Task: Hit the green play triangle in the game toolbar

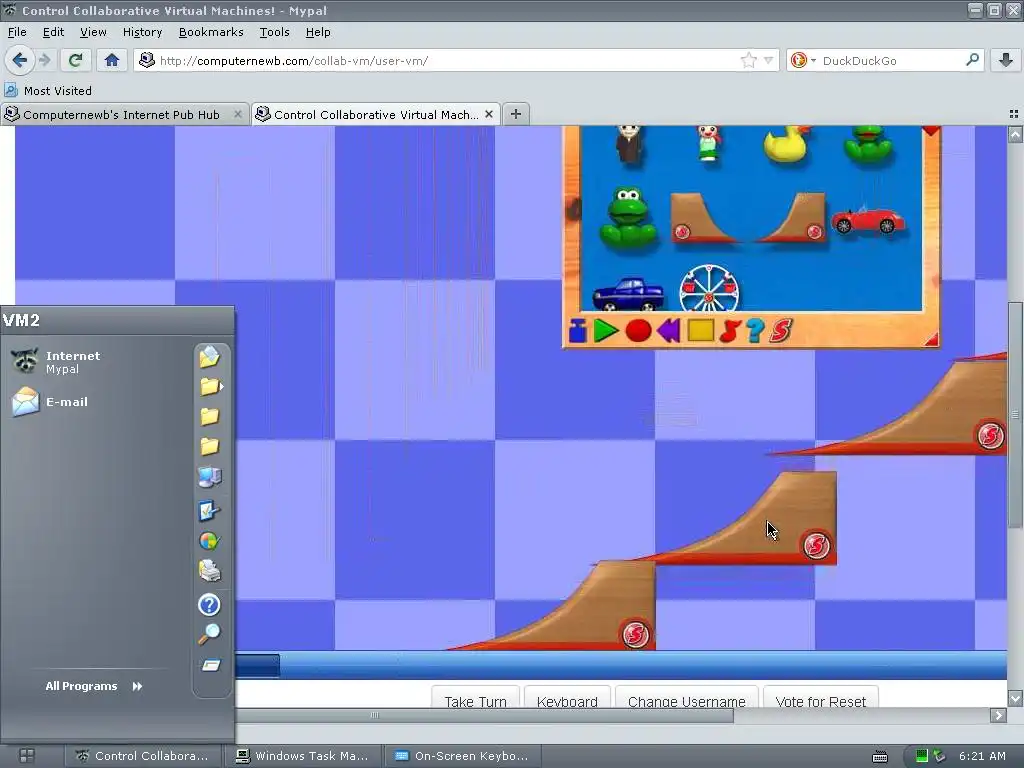Action: click(x=605, y=331)
